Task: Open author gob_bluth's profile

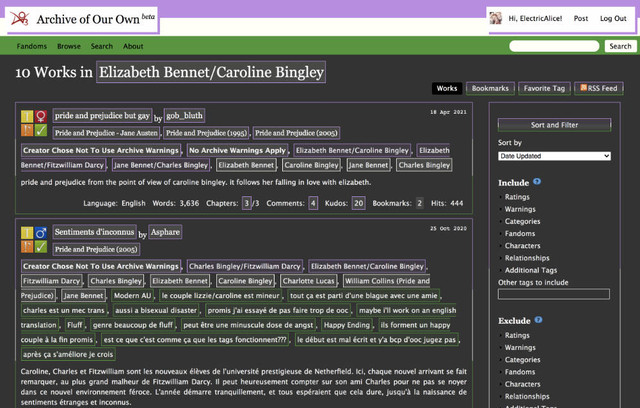Action: point(184,115)
